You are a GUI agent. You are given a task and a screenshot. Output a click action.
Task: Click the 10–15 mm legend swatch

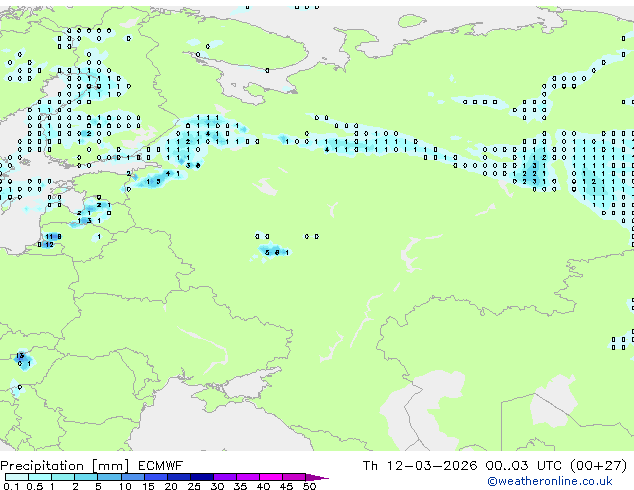coord(133,477)
